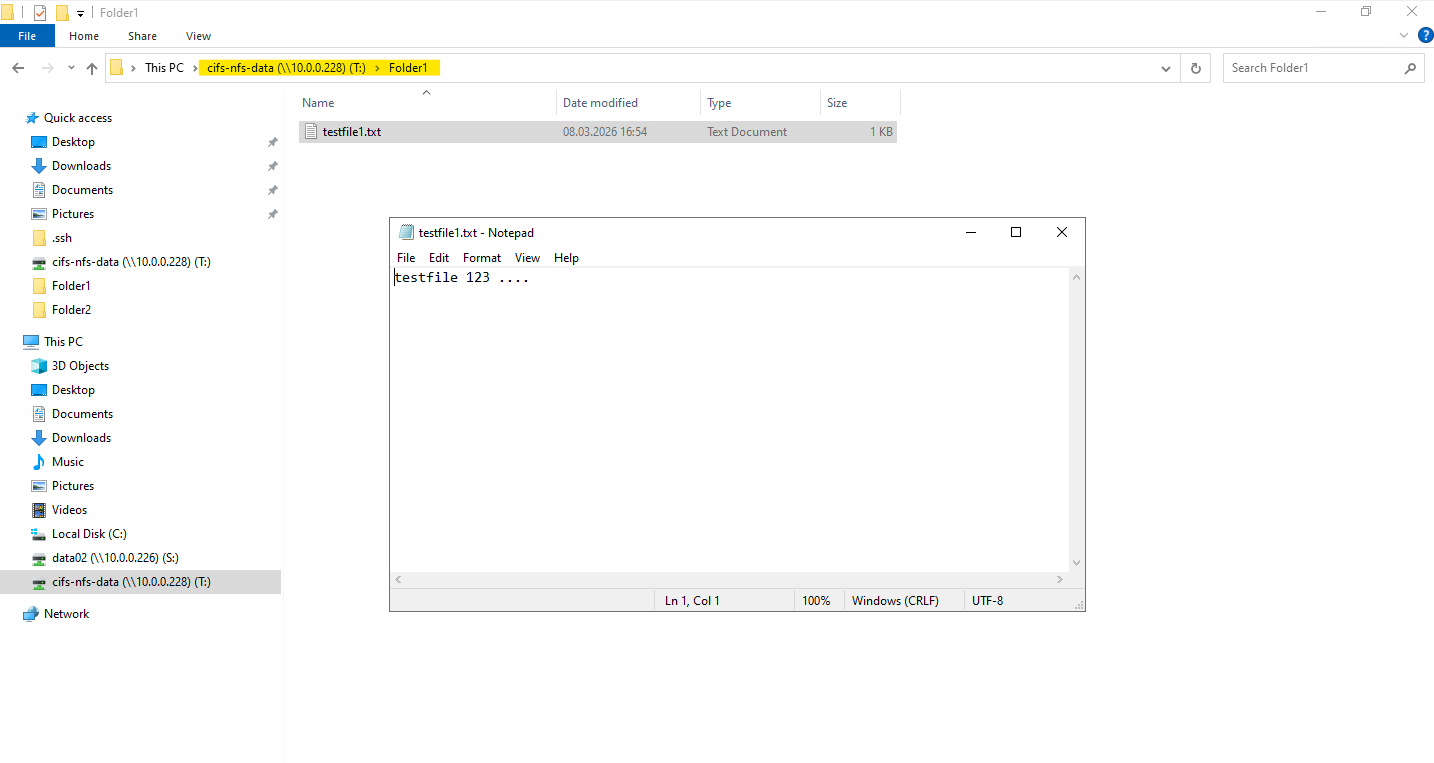Click the Back arrow in Explorer
The width and height of the screenshot is (1434, 763).
coord(18,68)
